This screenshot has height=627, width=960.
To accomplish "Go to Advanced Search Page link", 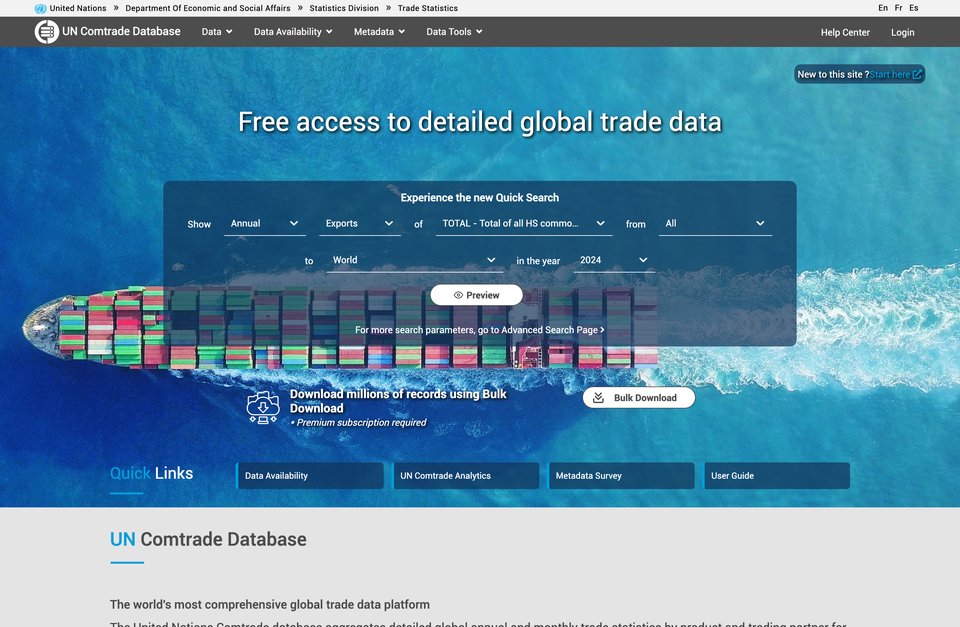I will pos(479,330).
